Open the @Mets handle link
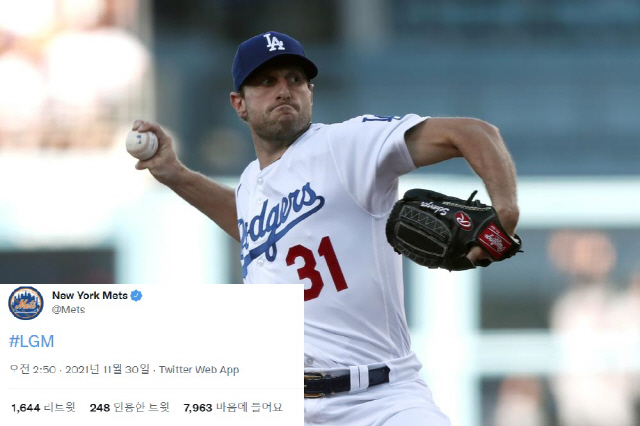 pyautogui.click(x=68, y=310)
